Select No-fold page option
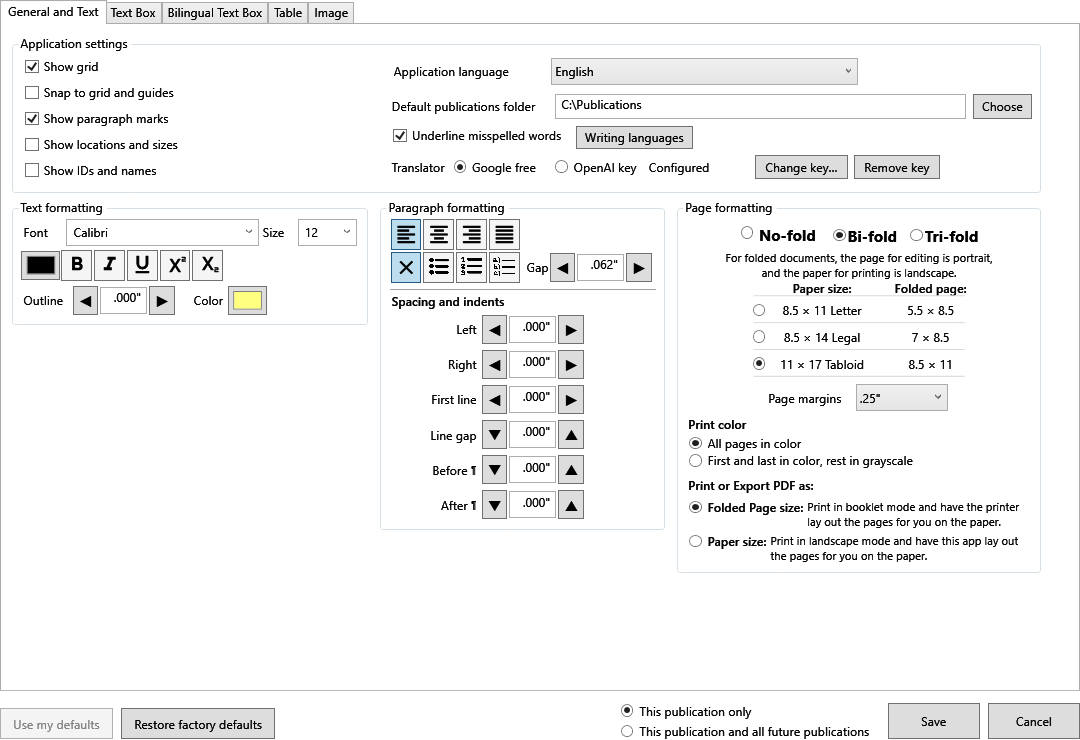Screen dimensions: 1080x740 (x=747, y=233)
